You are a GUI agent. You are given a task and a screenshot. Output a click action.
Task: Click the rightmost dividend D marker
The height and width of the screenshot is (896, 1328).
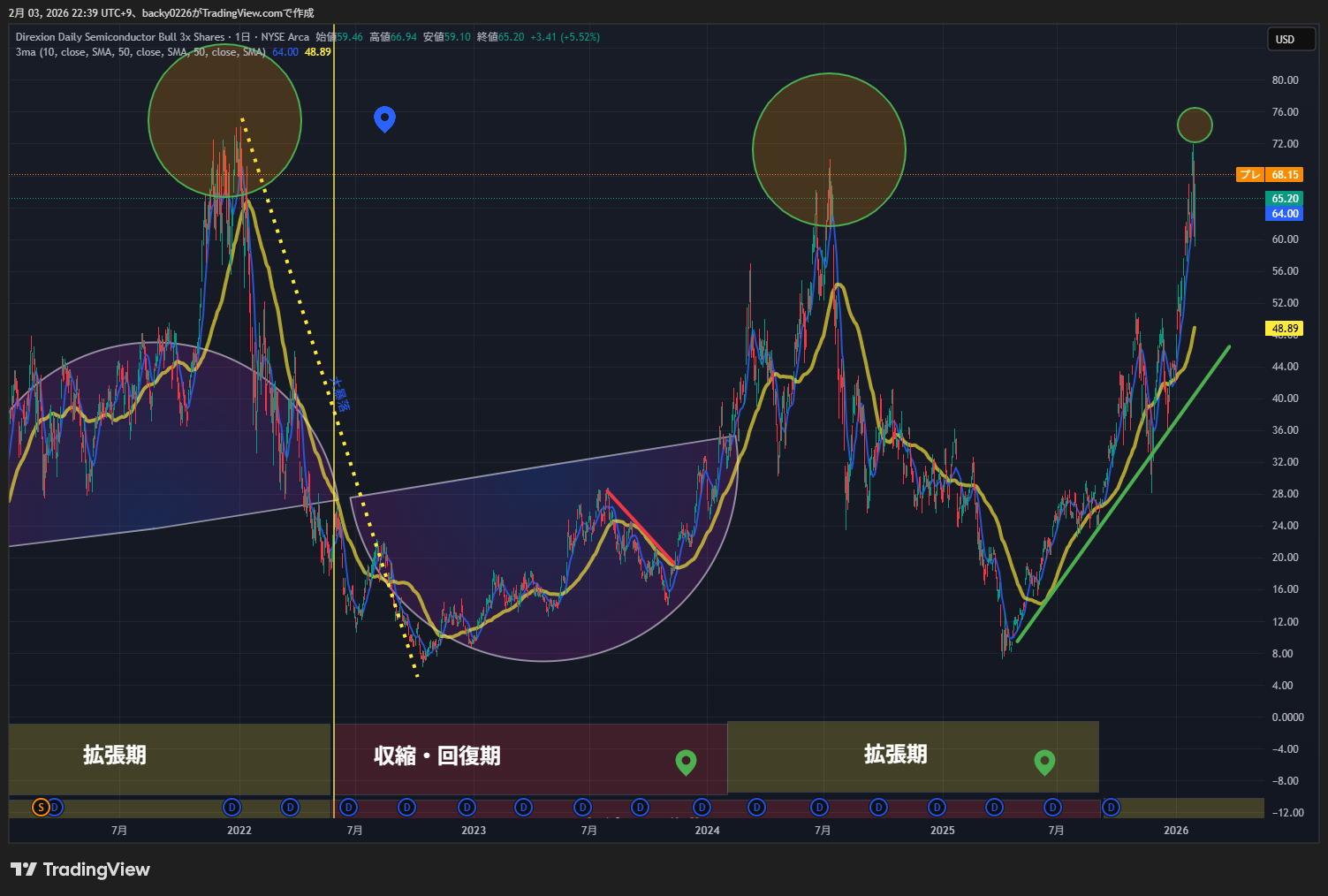[1111, 807]
